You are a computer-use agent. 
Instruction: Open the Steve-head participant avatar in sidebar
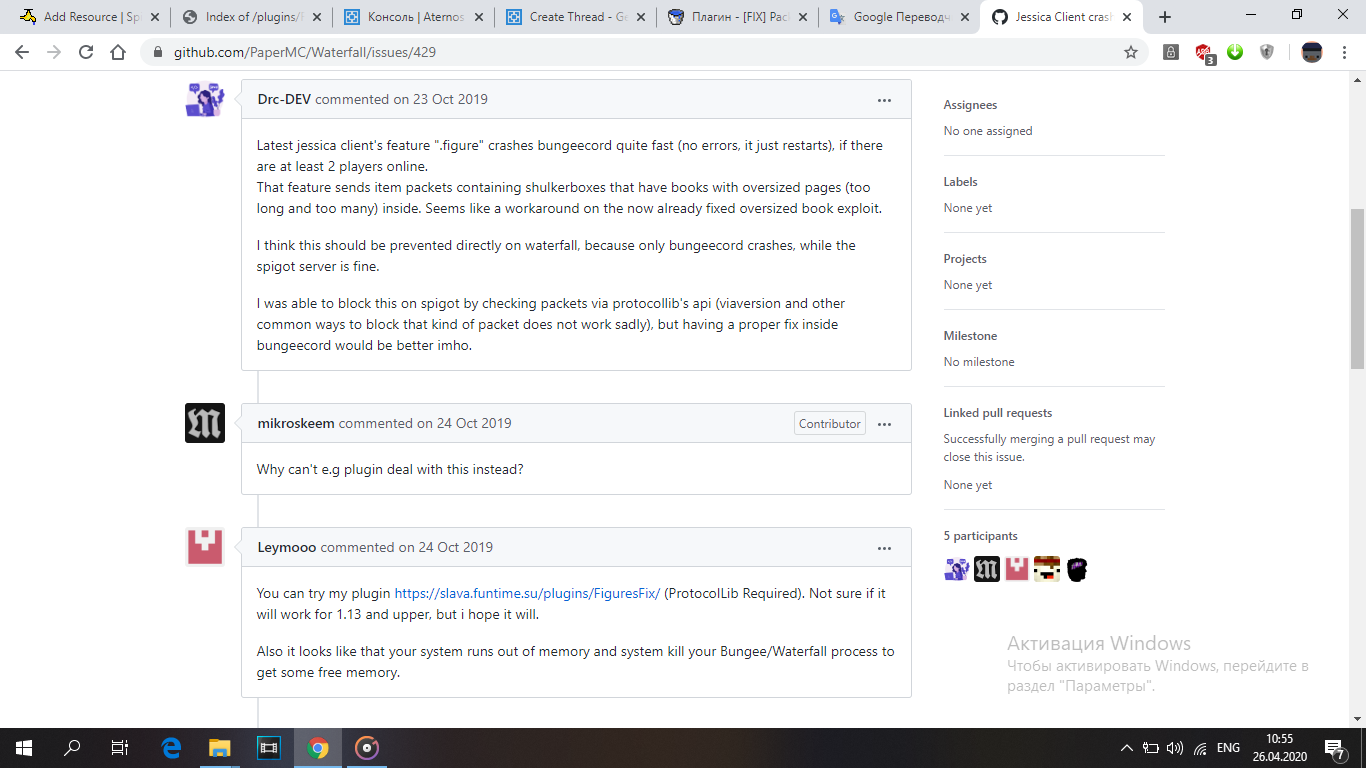pyautogui.click(x=1047, y=569)
